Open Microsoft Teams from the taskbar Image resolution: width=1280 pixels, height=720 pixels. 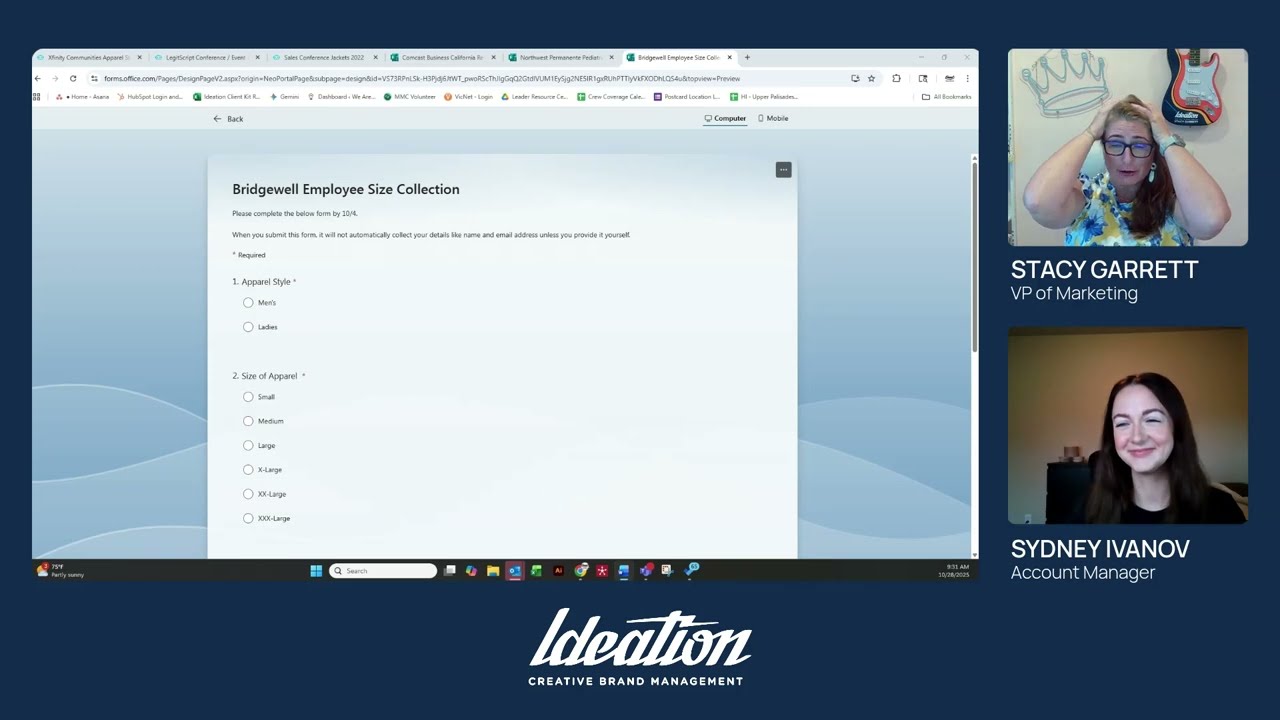(646, 571)
